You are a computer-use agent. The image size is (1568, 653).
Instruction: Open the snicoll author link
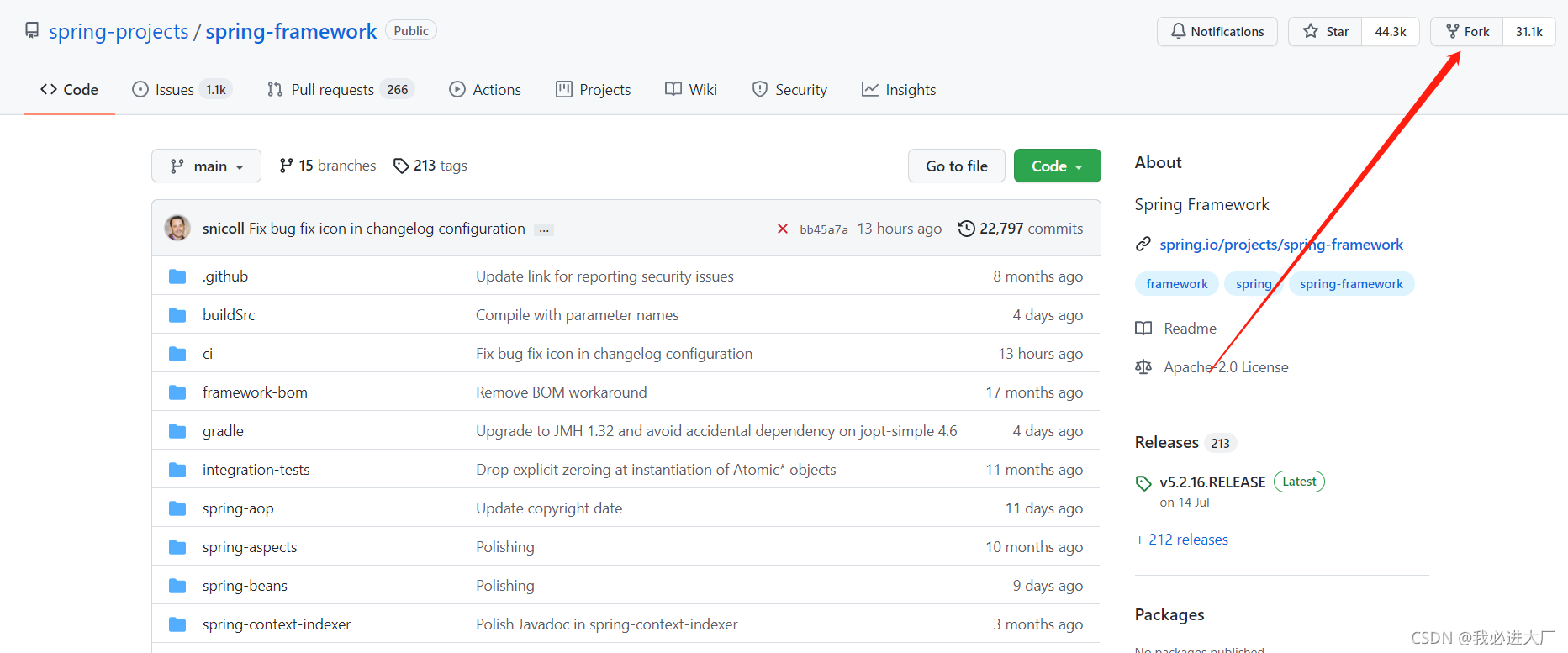pyautogui.click(x=224, y=229)
